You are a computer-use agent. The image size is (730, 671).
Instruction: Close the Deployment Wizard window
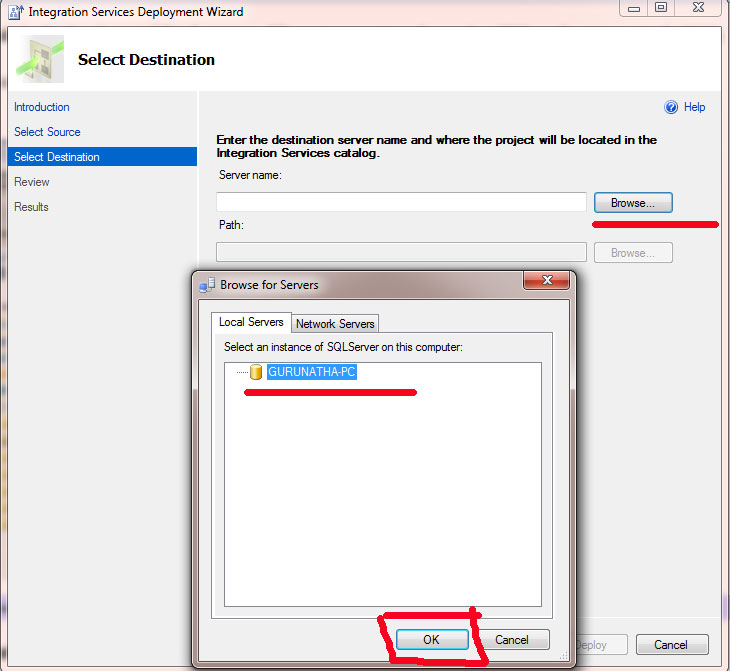tap(698, 8)
